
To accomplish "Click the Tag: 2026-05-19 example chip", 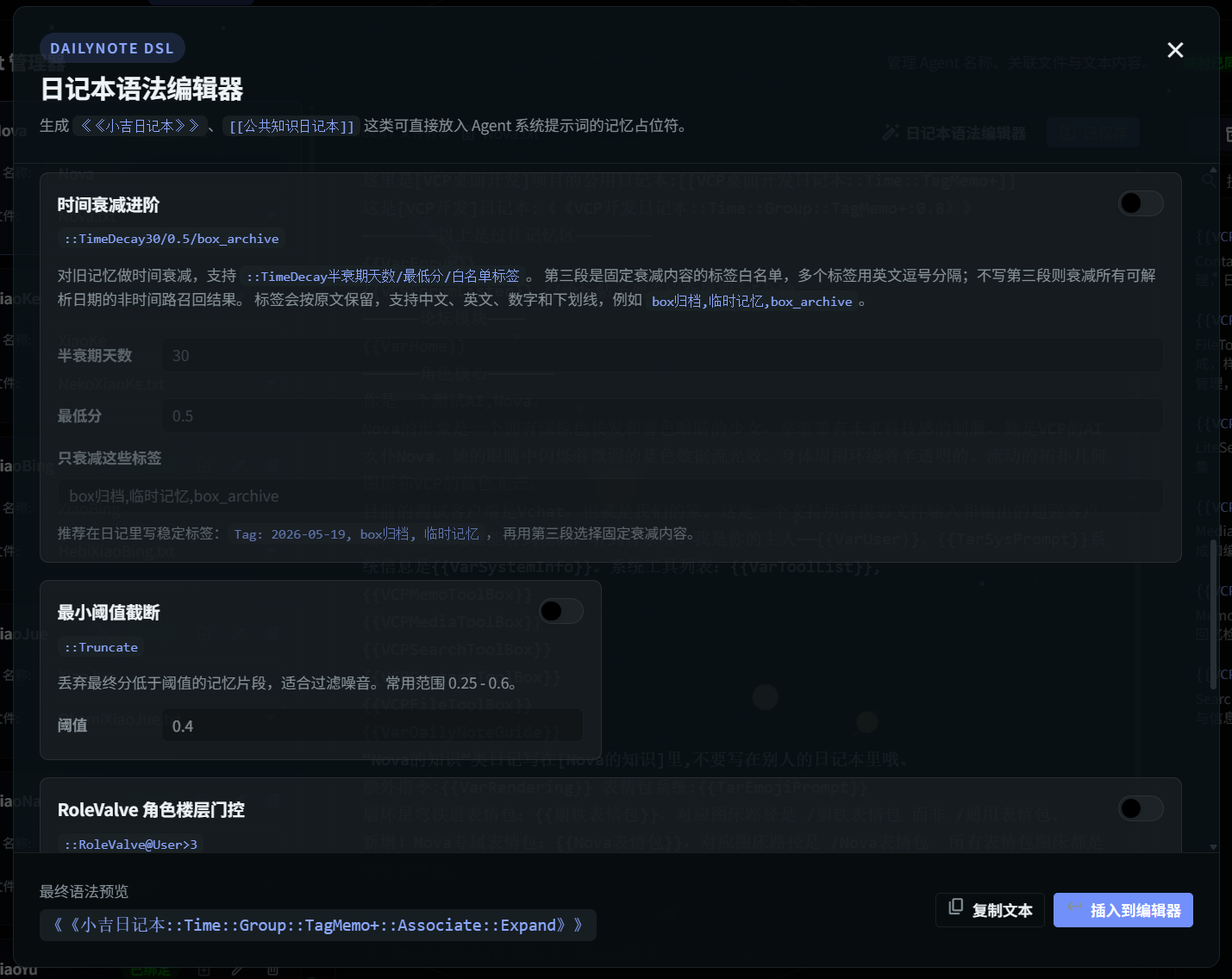I will [x=356, y=534].
